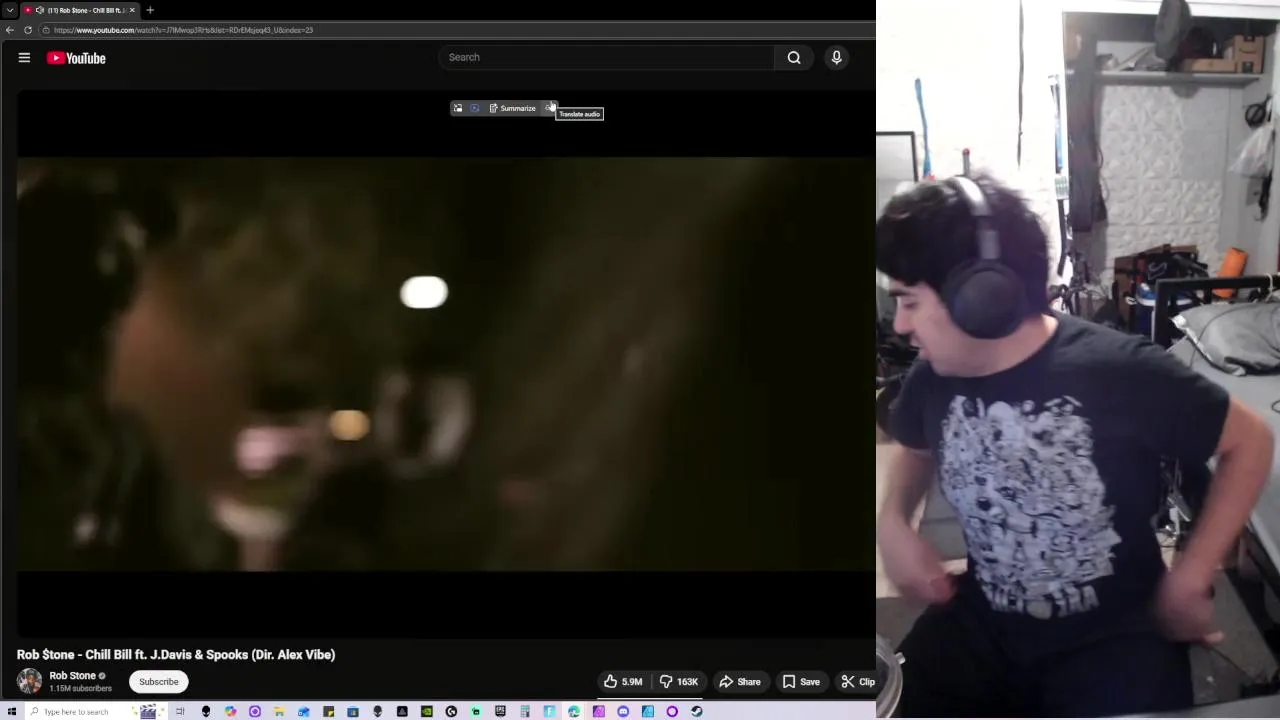The width and height of the screenshot is (1280, 720).
Task: Click the Clip scissors button
Action: 857,682
